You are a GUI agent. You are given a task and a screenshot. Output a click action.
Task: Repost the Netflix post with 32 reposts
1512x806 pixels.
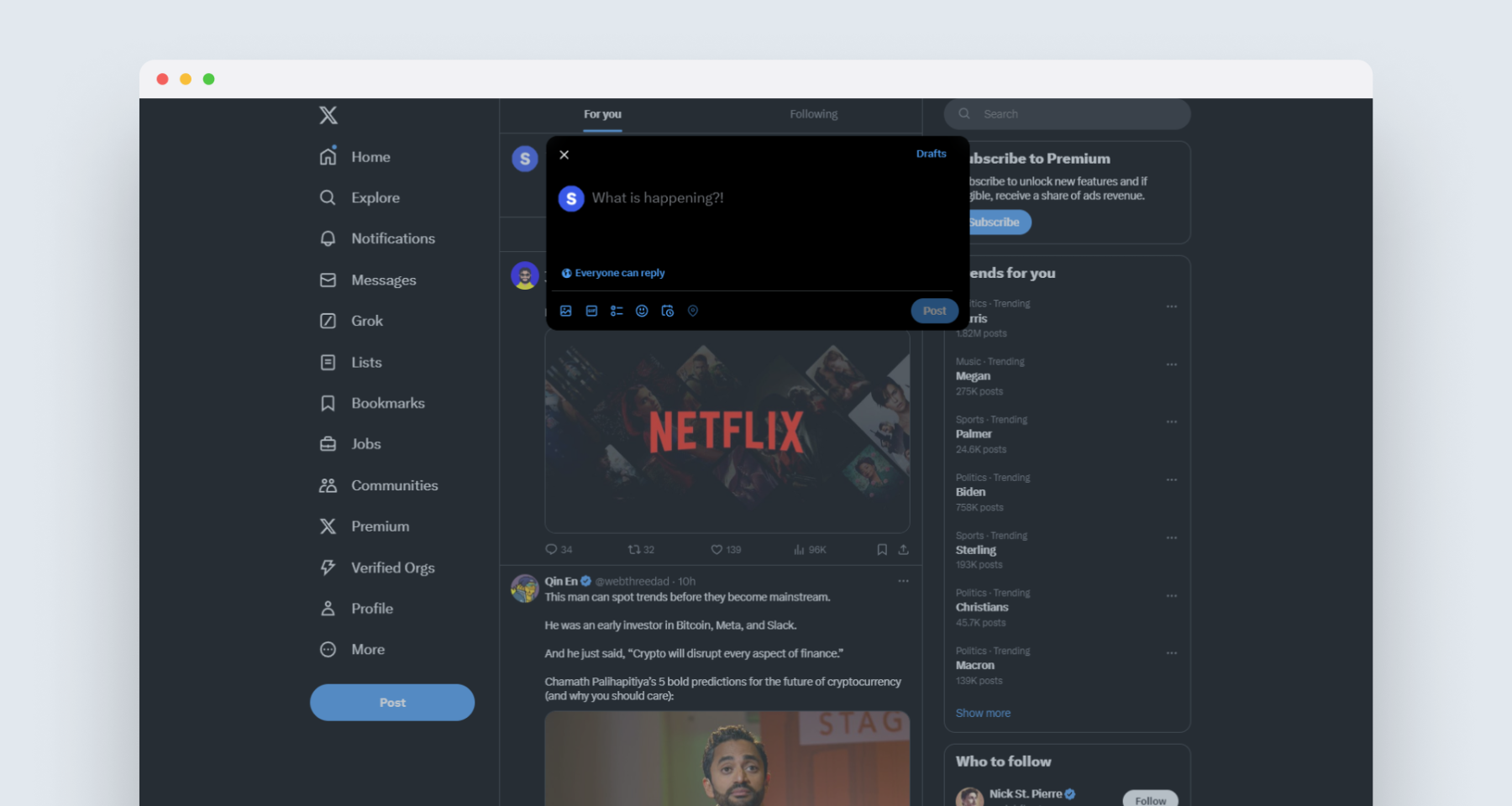coord(641,550)
